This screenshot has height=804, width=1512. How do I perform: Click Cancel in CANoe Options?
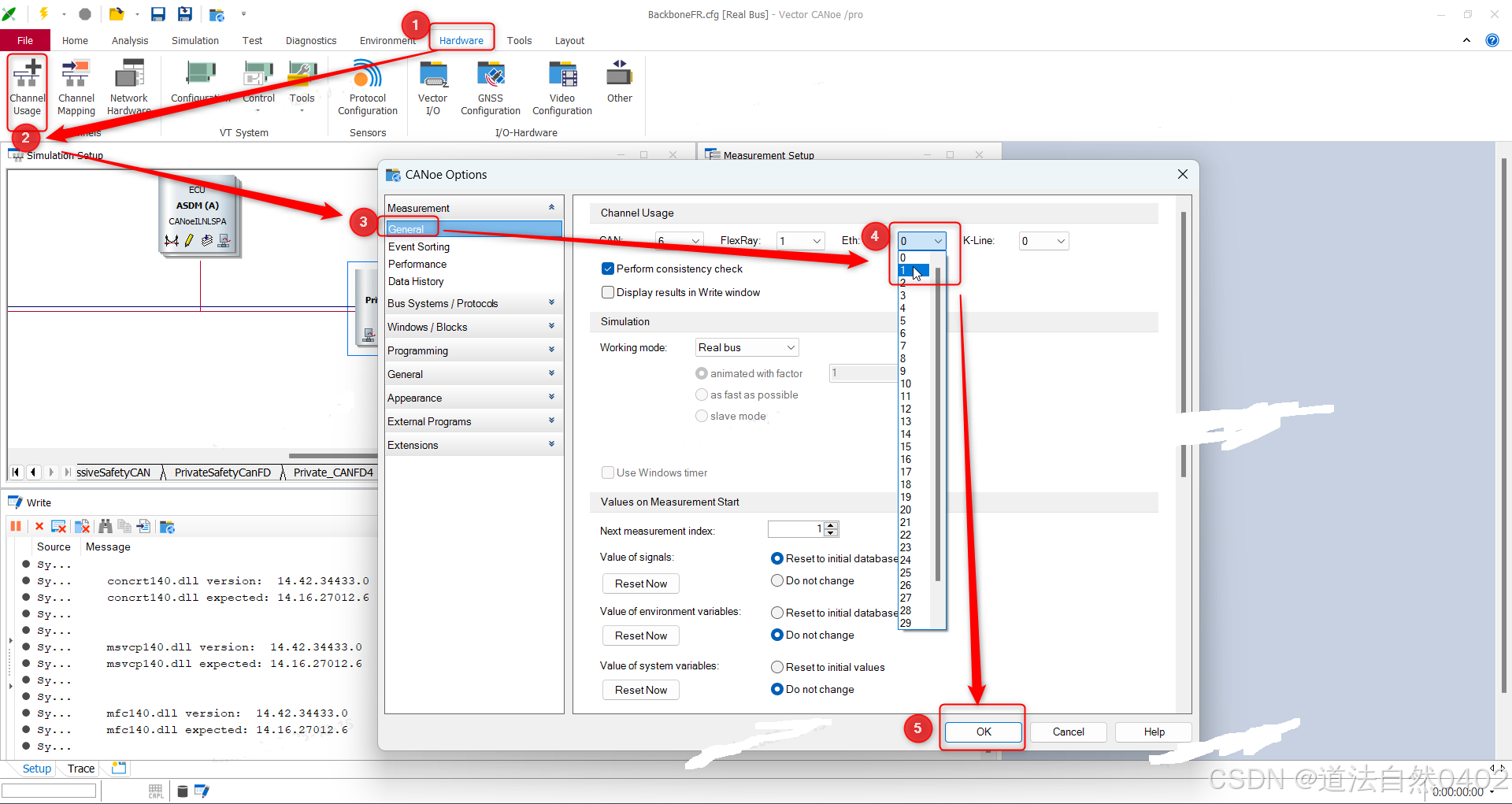coord(1068,732)
